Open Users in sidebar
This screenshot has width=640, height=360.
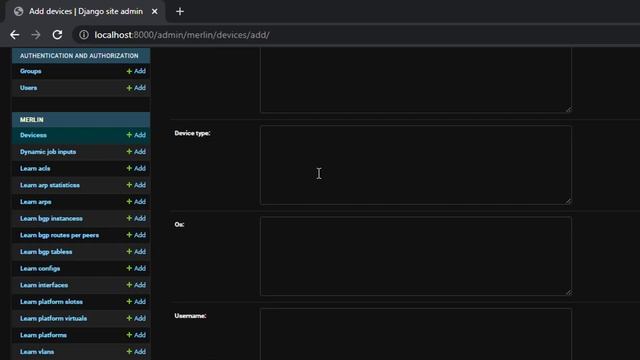29,88
